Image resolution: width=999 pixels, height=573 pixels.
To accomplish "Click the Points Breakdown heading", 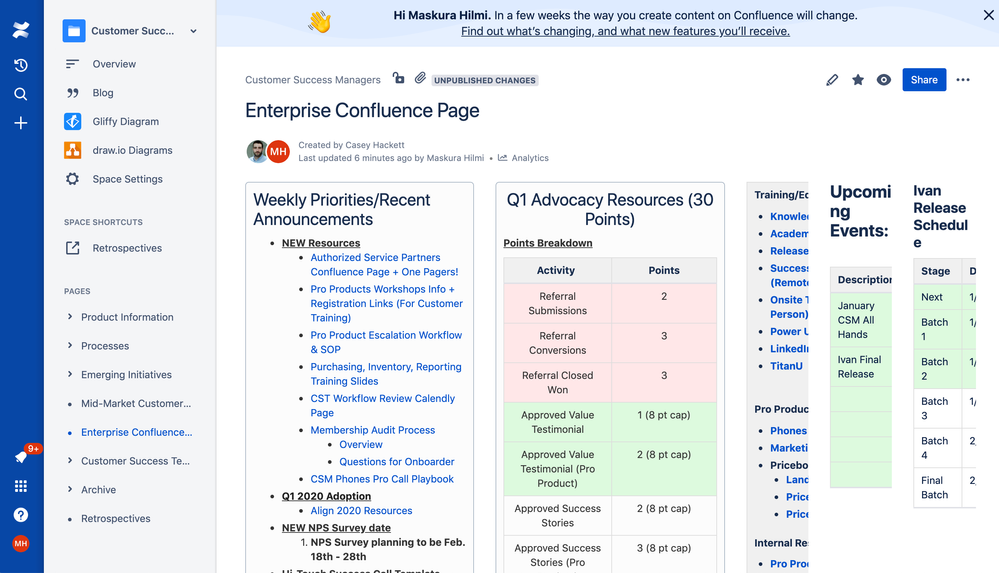I will (548, 243).
